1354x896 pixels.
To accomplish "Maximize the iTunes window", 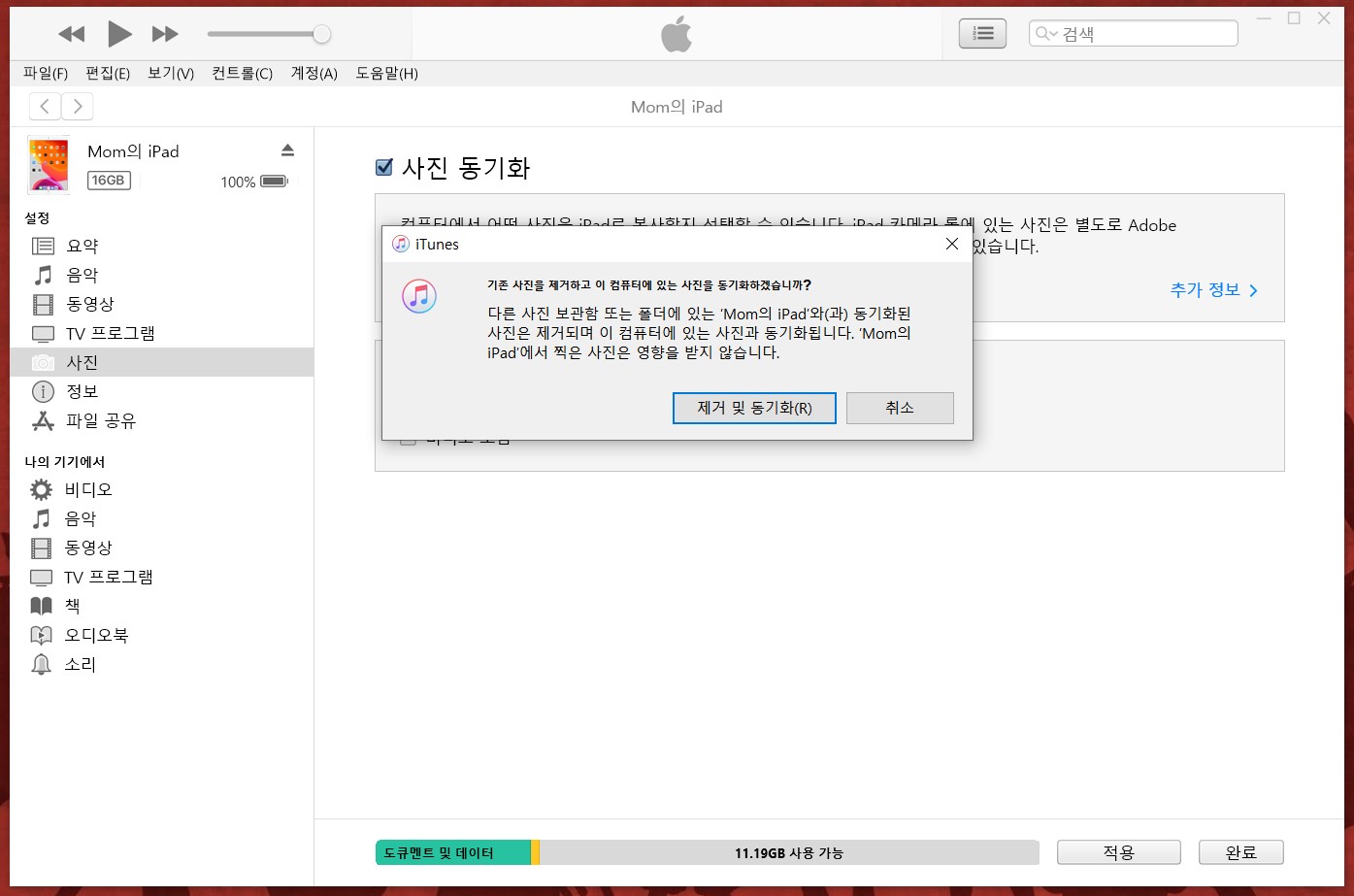I will coord(1294,18).
